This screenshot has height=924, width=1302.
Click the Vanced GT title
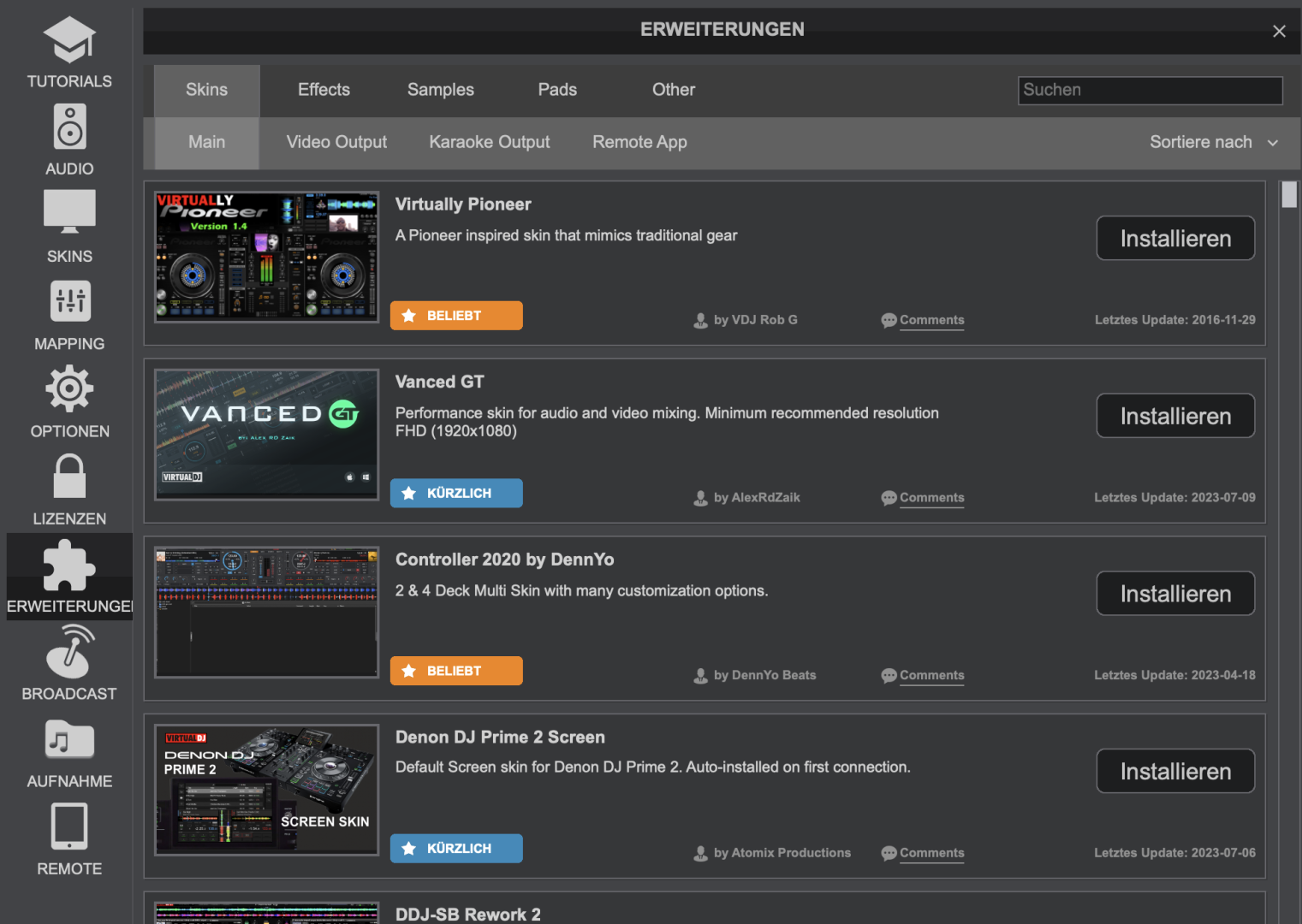(439, 382)
